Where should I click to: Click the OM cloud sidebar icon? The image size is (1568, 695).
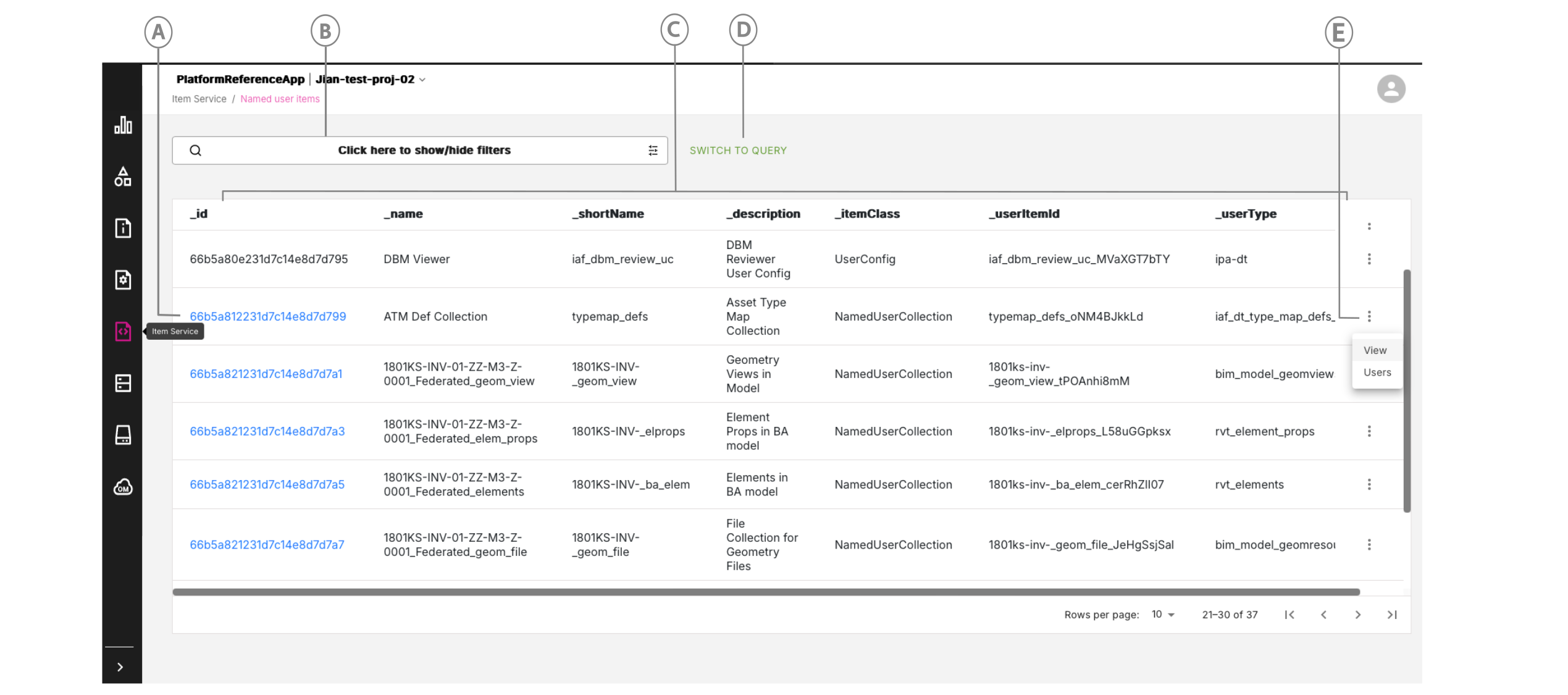[x=123, y=487]
